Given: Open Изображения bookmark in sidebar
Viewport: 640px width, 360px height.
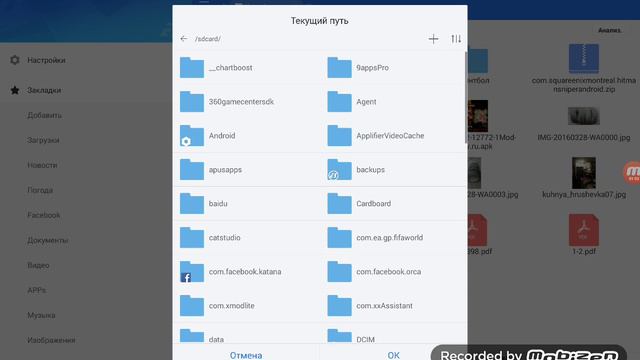Looking at the screenshot, I should 51,340.
